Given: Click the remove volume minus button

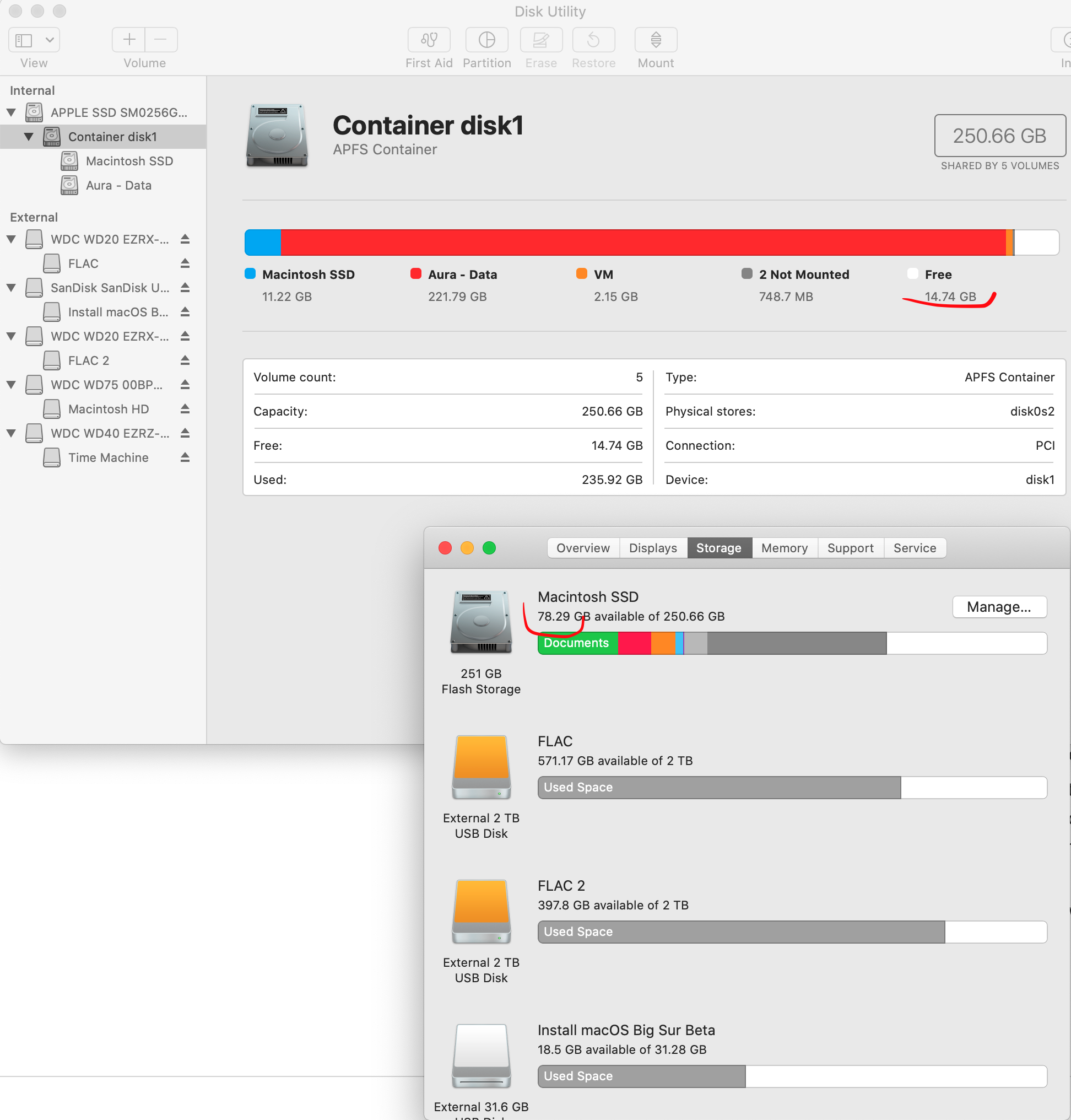Looking at the screenshot, I should tap(161, 40).
